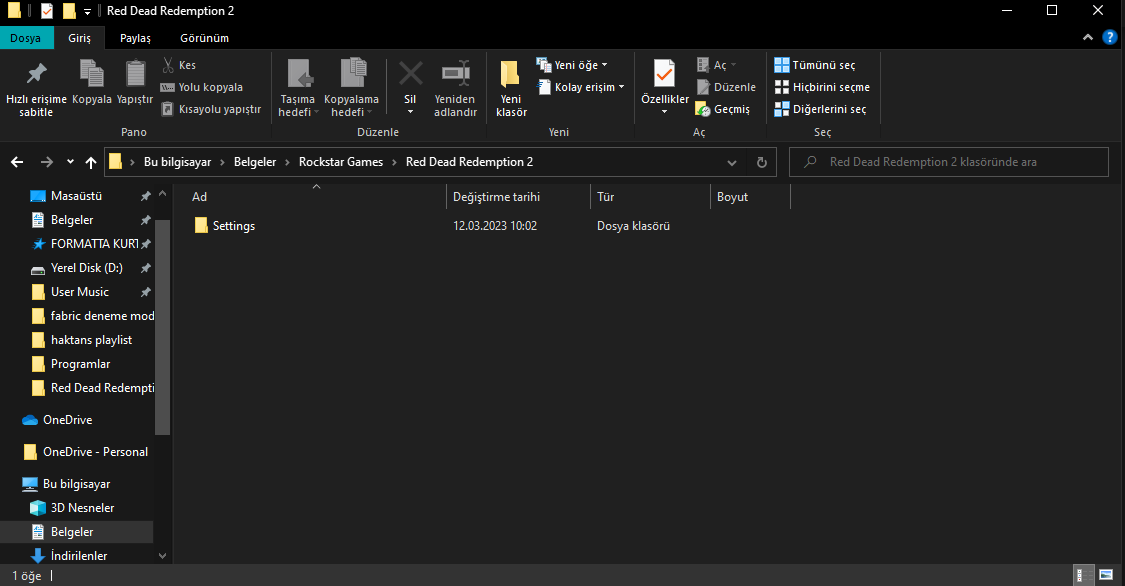The height and width of the screenshot is (586, 1125).
Task: Sort by the Boyut column header
Action: click(x=750, y=197)
